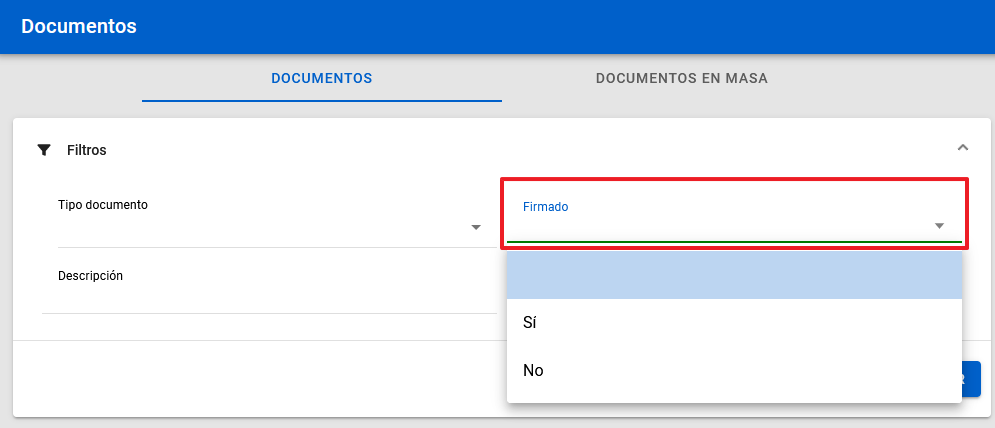Choose "Sí" in the Firmado list
The height and width of the screenshot is (428, 995).
coord(733,322)
